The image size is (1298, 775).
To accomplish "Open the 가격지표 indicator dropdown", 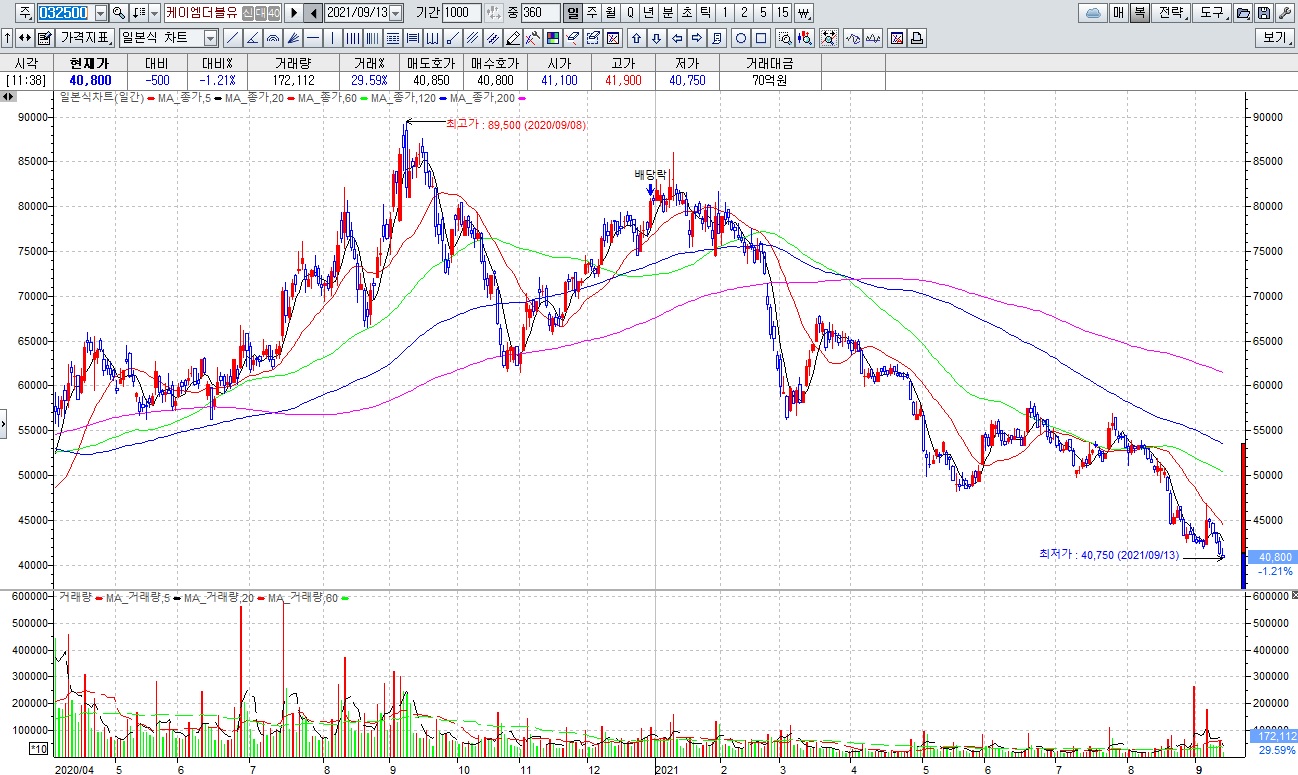I will click(85, 38).
